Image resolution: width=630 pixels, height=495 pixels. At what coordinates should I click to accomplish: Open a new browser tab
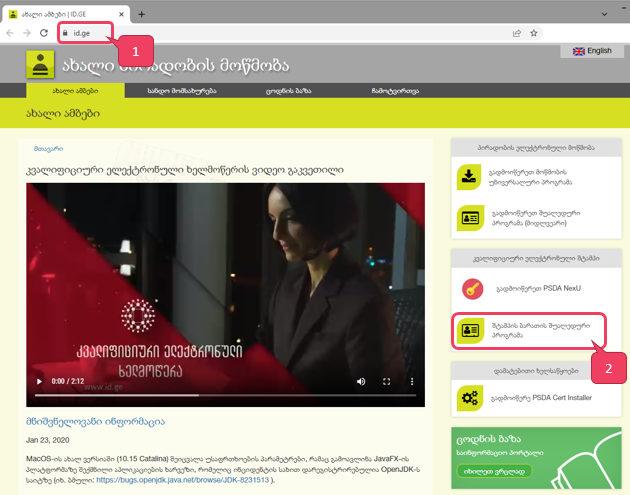click(x=141, y=13)
